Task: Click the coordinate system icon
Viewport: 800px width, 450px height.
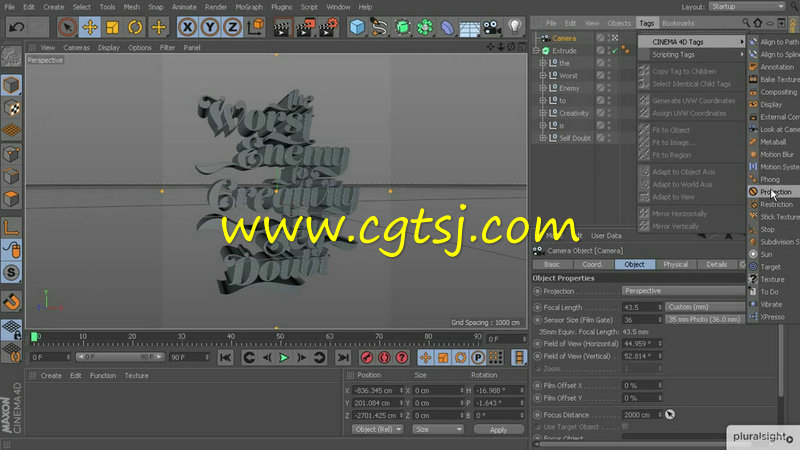Action: coord(255,27)
